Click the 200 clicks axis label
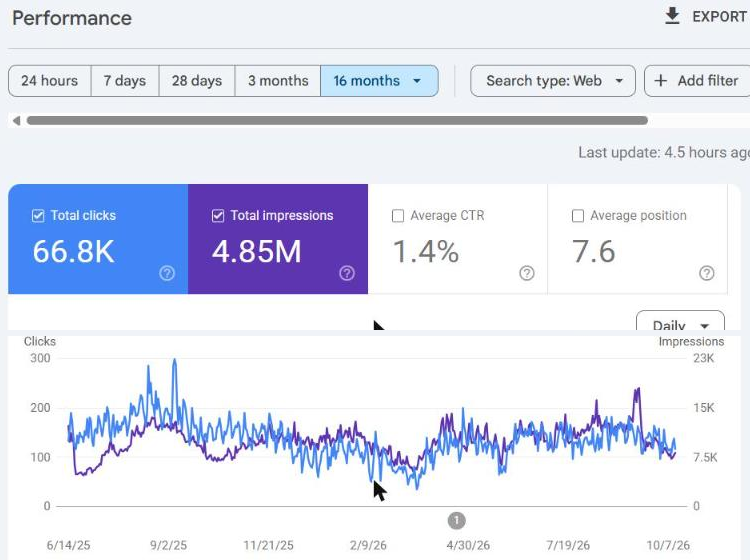Screen dimensions: 750x560 pos(40,408)
